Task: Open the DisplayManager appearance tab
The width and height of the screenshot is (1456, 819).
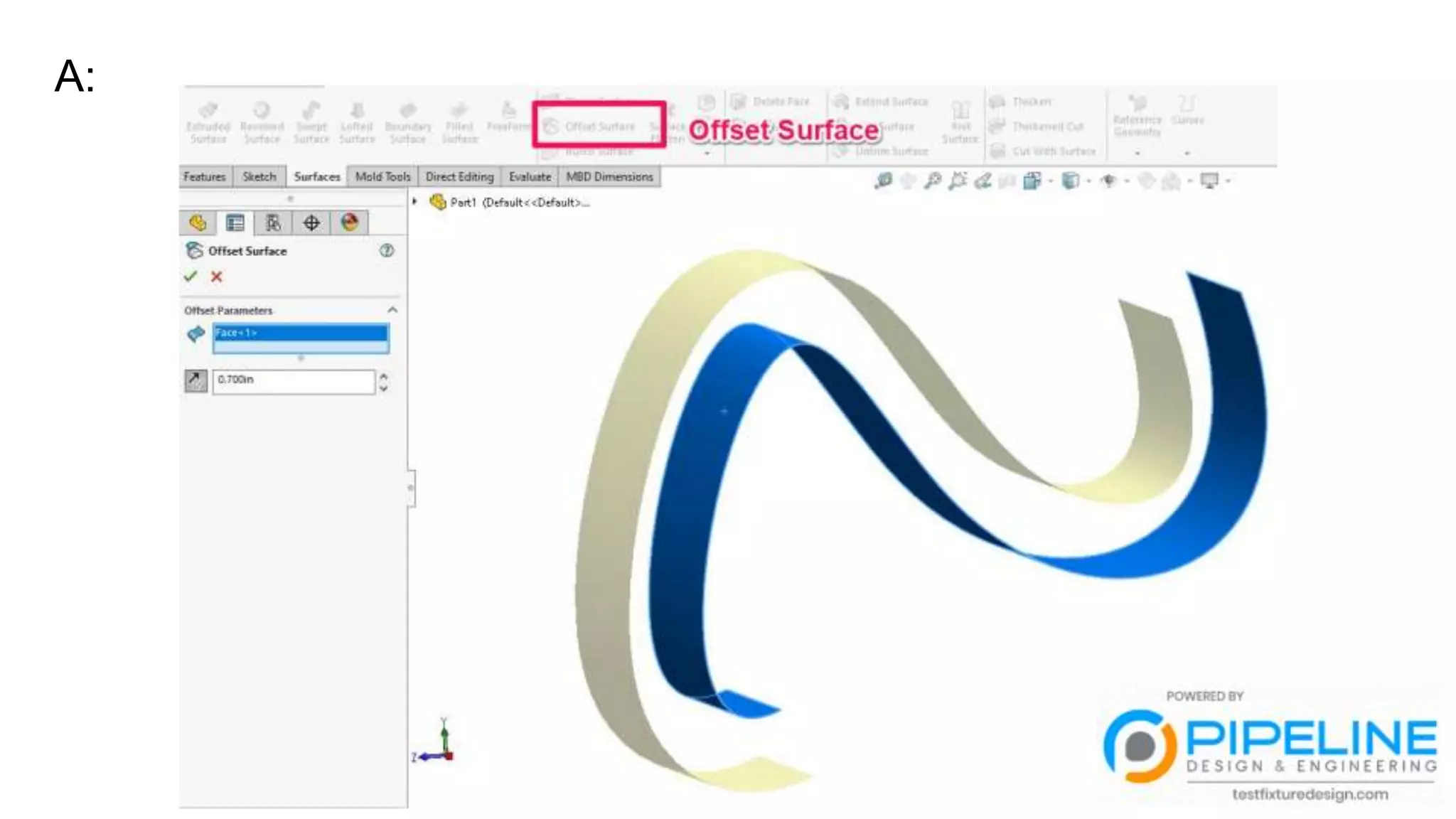Action: 349,223
